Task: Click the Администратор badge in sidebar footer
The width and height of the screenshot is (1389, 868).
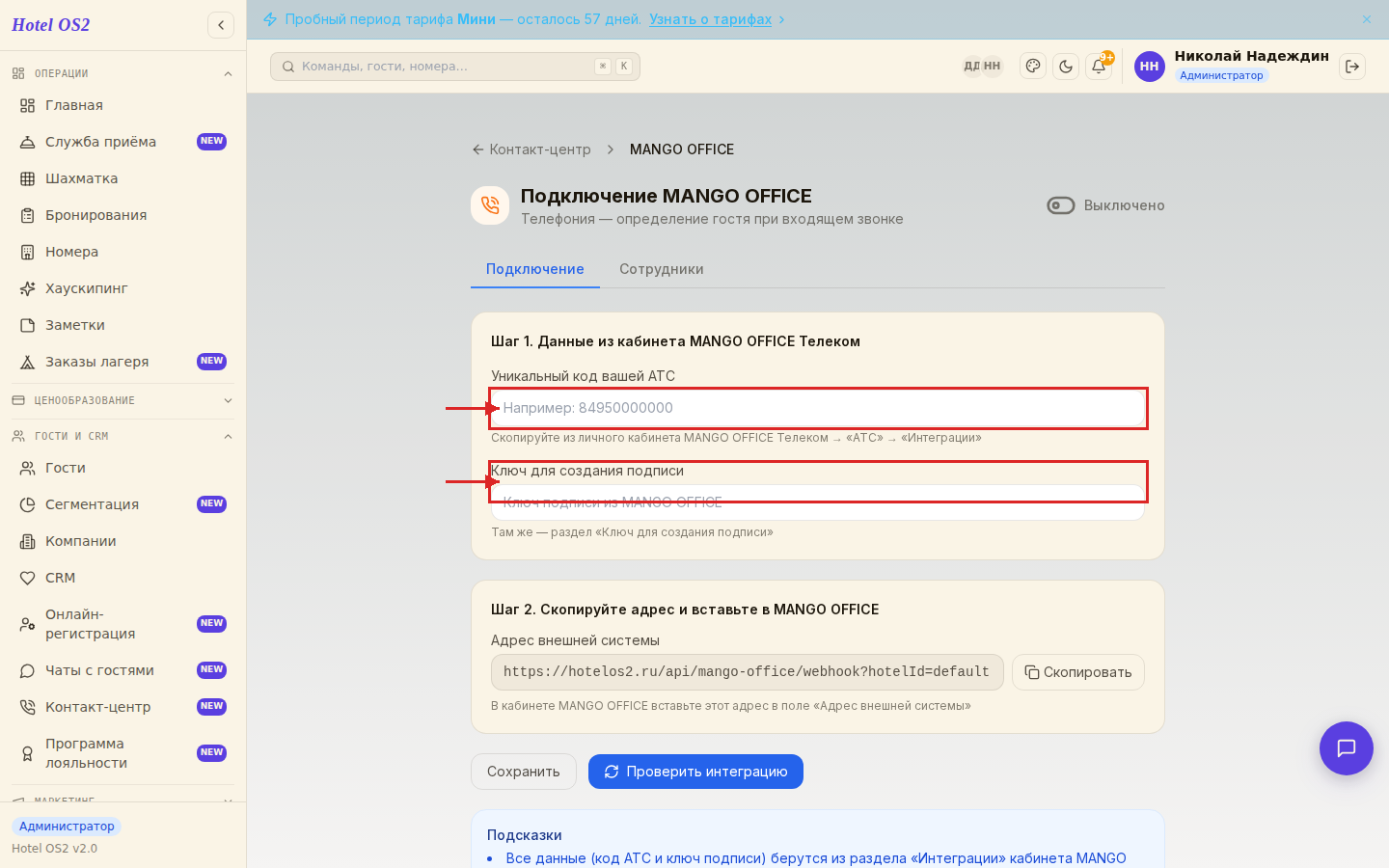Action: click(x=67, y=827)
